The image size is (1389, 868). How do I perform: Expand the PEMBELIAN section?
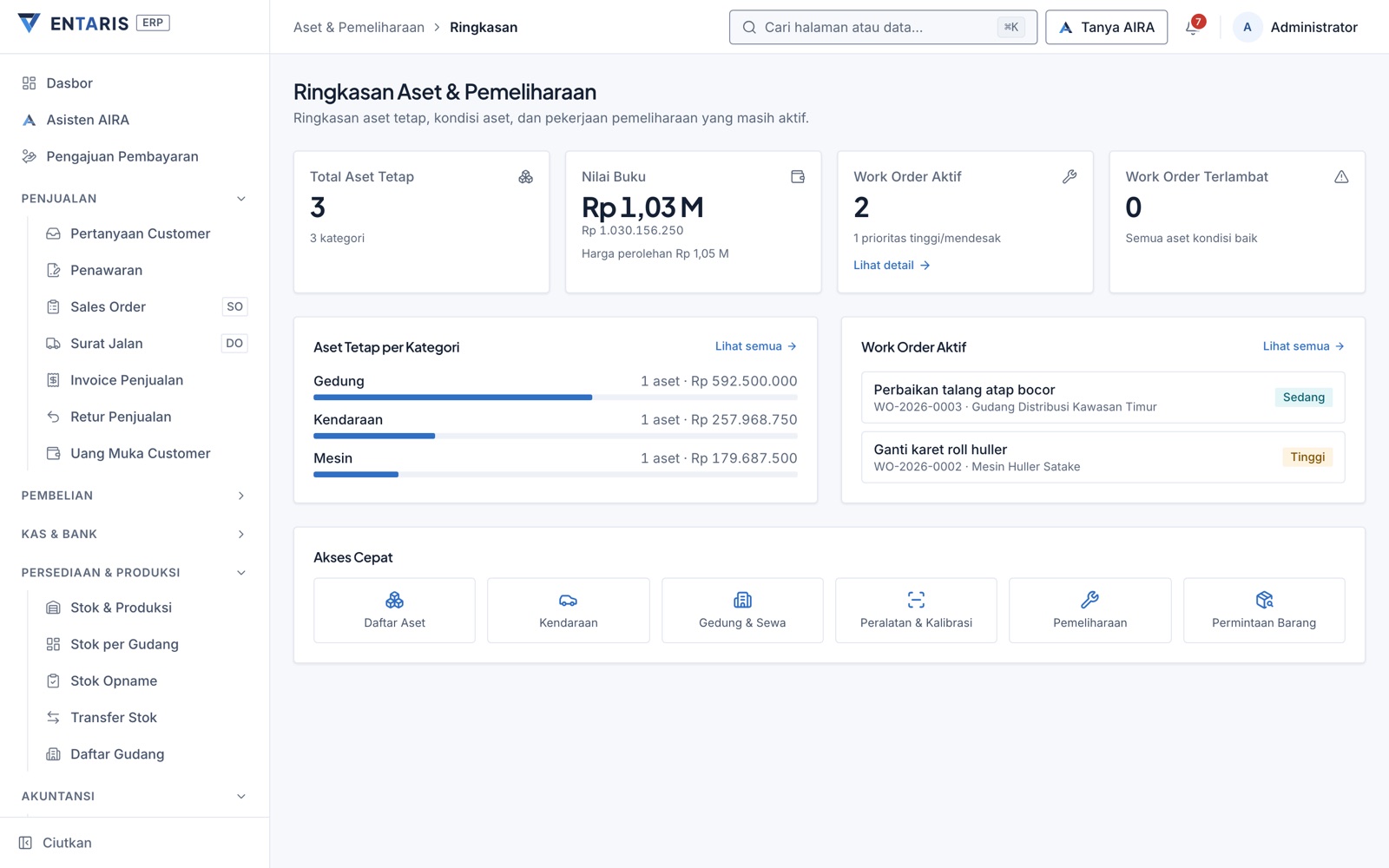(x=135, y=496)
